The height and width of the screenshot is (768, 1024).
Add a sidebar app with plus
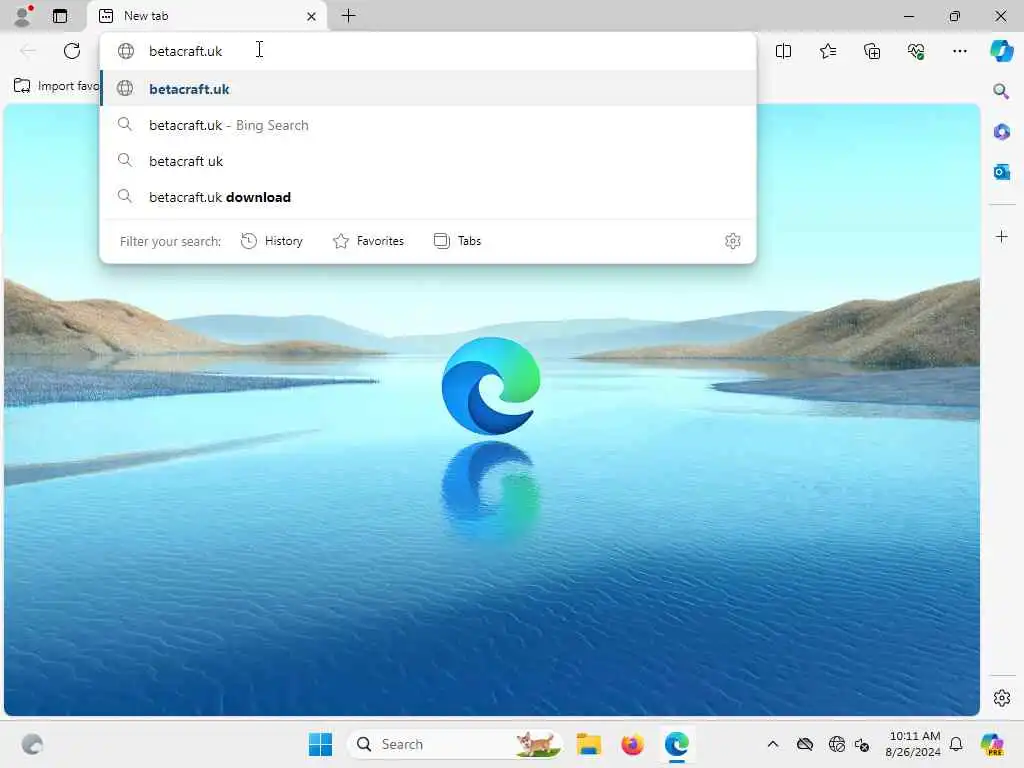(1001, 236)
